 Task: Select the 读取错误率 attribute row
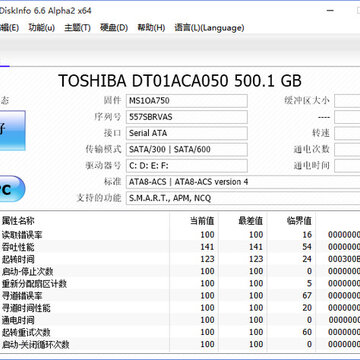[180, 235]
